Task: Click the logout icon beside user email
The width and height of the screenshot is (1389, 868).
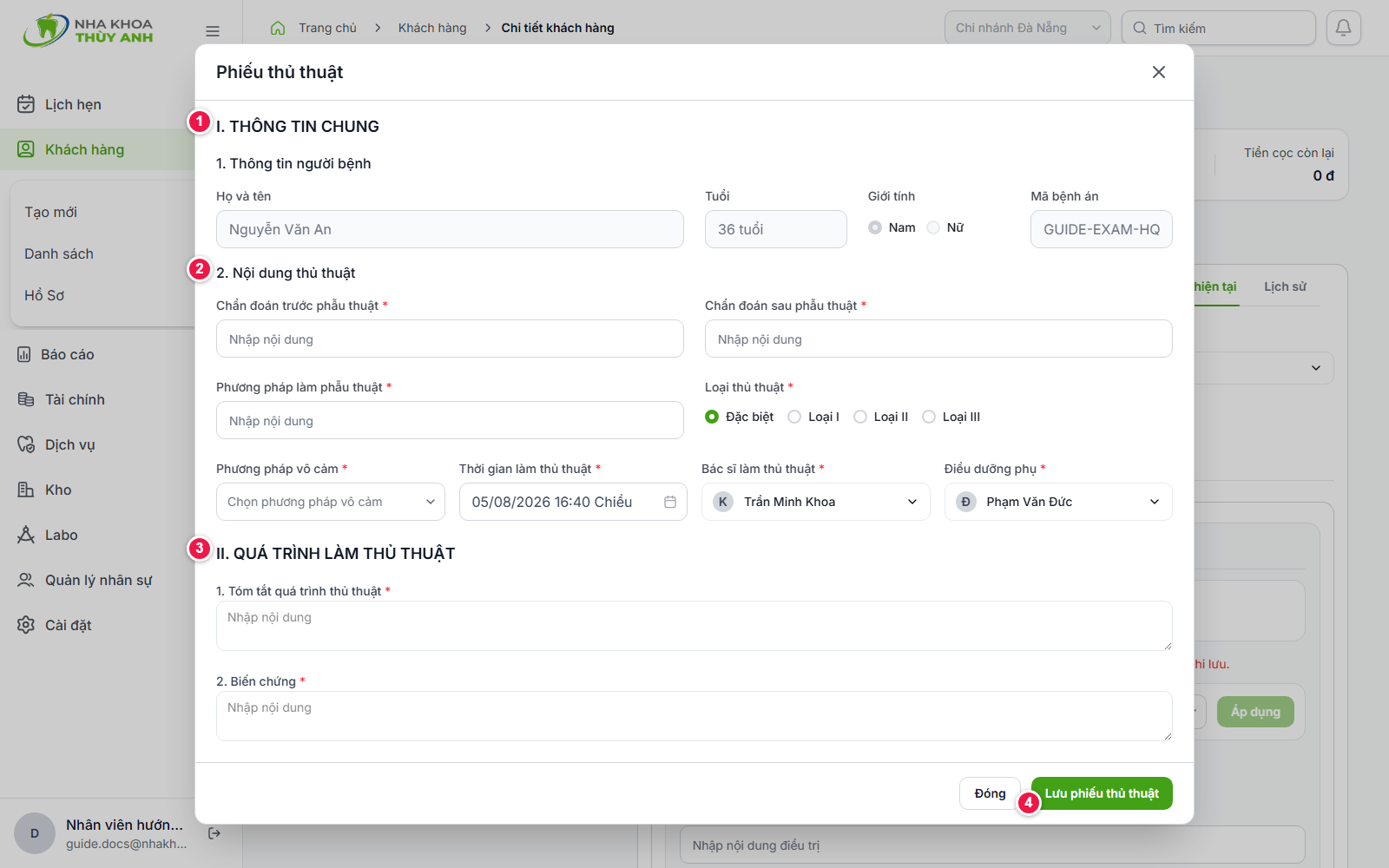Action: [x=214, y=833]
